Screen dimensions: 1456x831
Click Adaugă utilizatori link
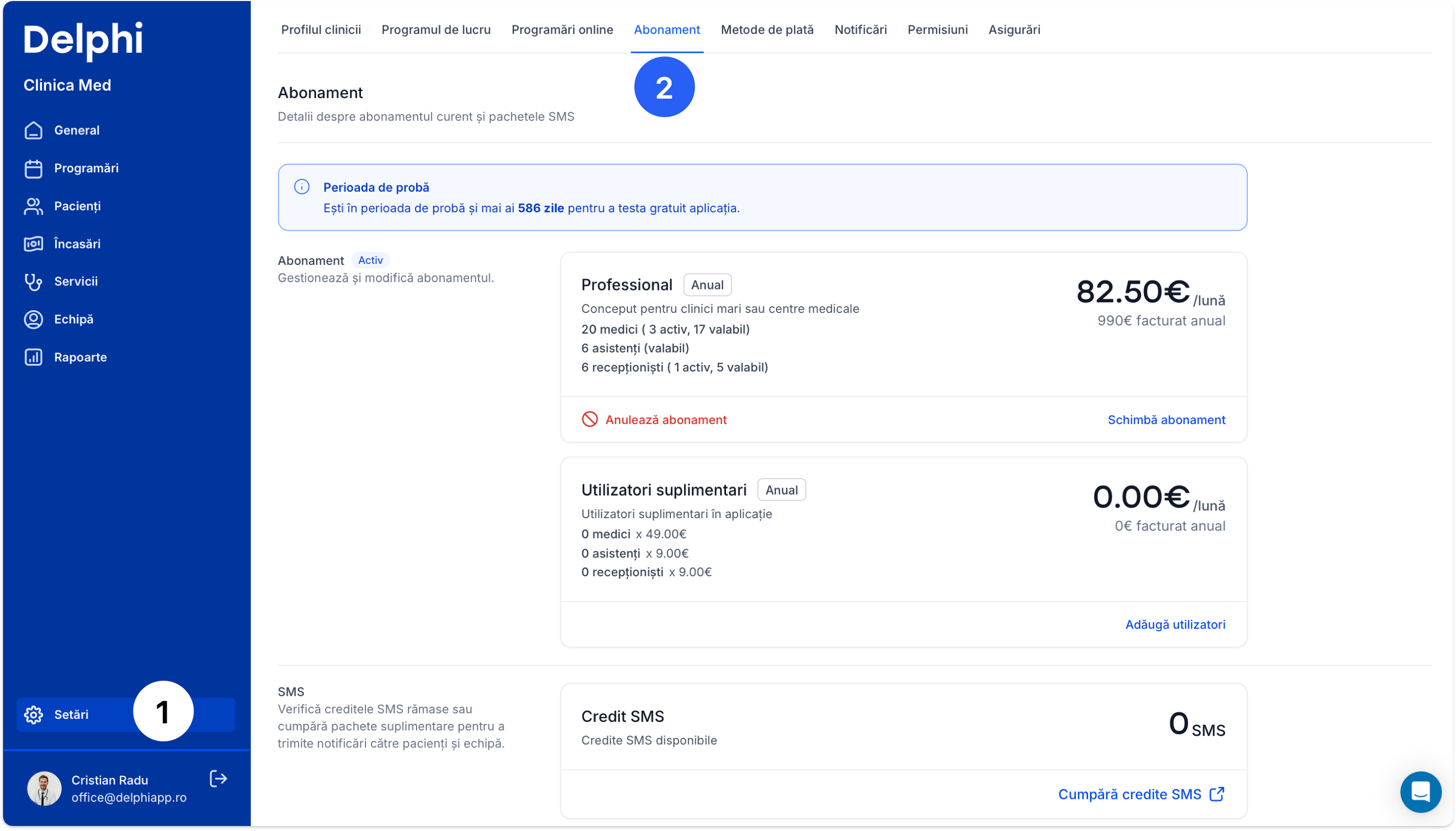(x=1175, y=624)
